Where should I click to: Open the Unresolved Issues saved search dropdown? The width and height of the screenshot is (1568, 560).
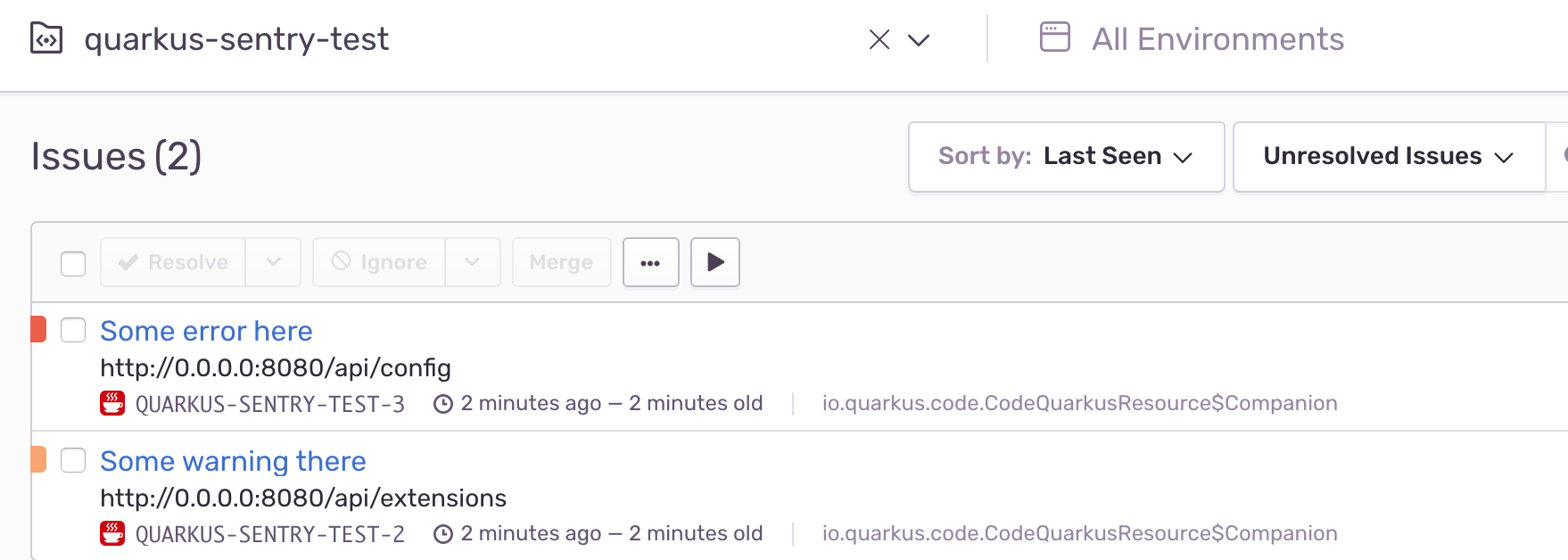(1388, 157)
